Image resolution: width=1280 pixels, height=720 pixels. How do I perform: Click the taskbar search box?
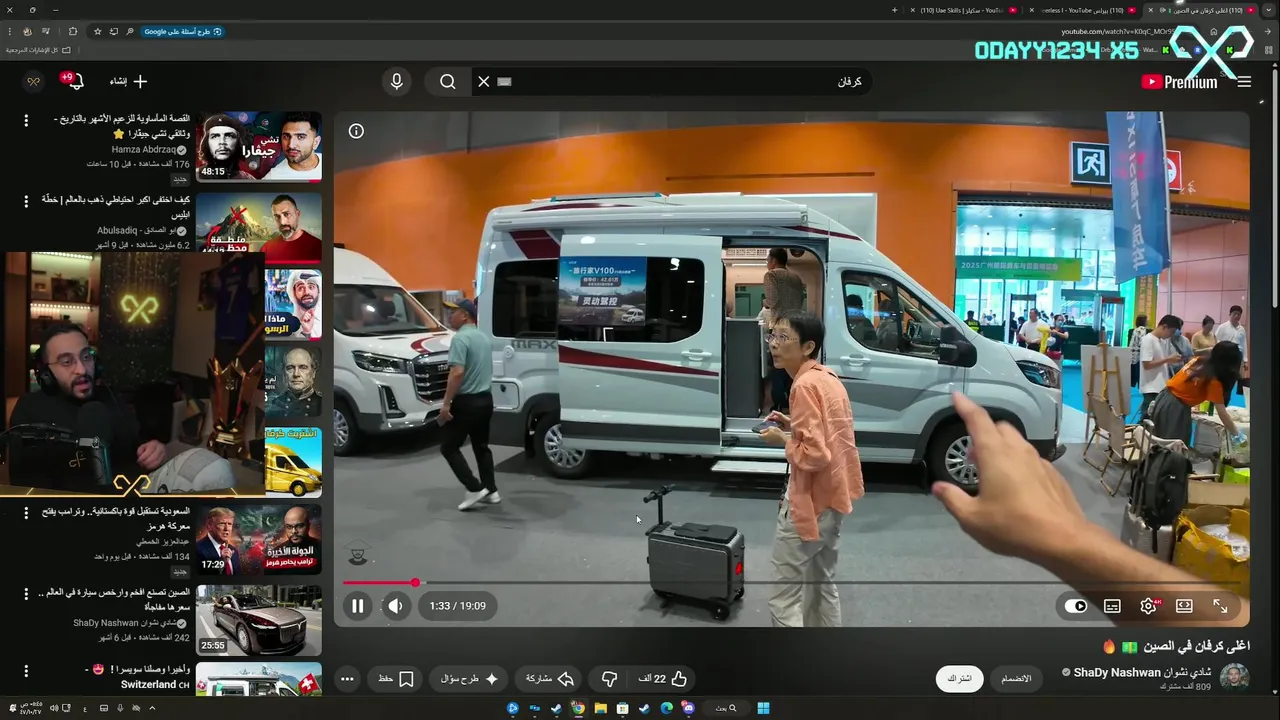[726, 708]
